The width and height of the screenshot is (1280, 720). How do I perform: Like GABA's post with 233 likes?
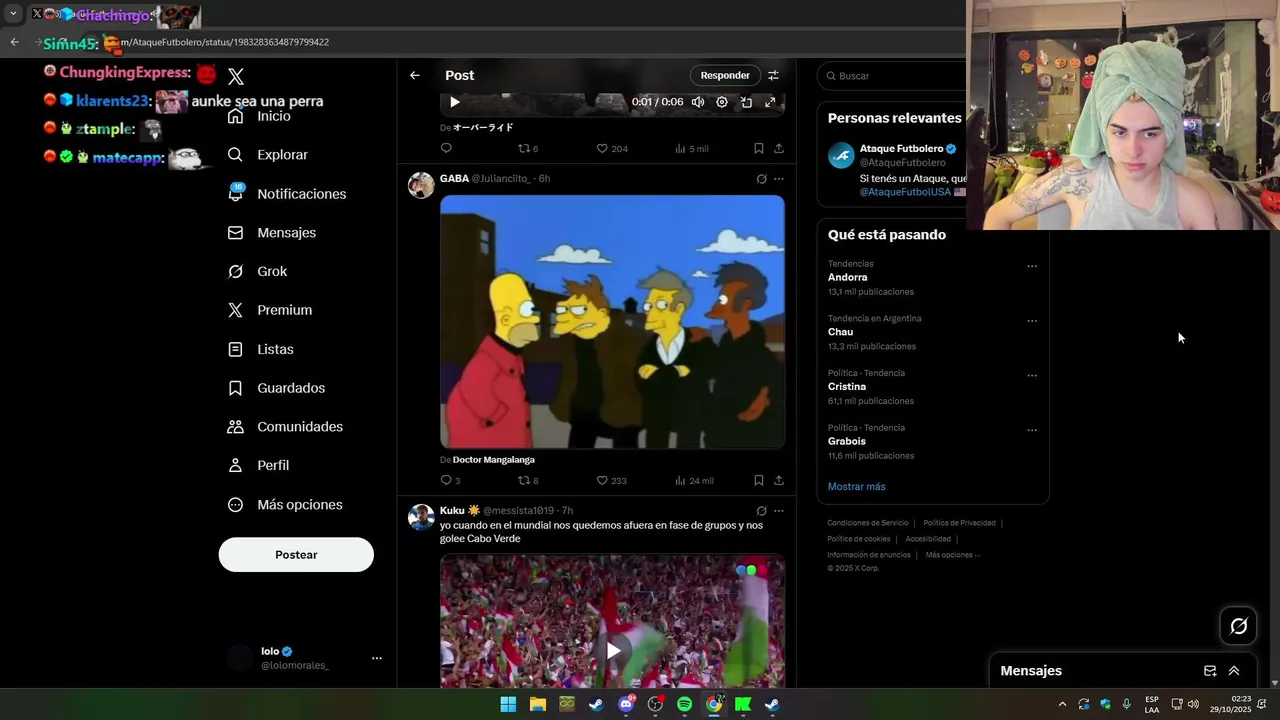click(x=612, y=480)
